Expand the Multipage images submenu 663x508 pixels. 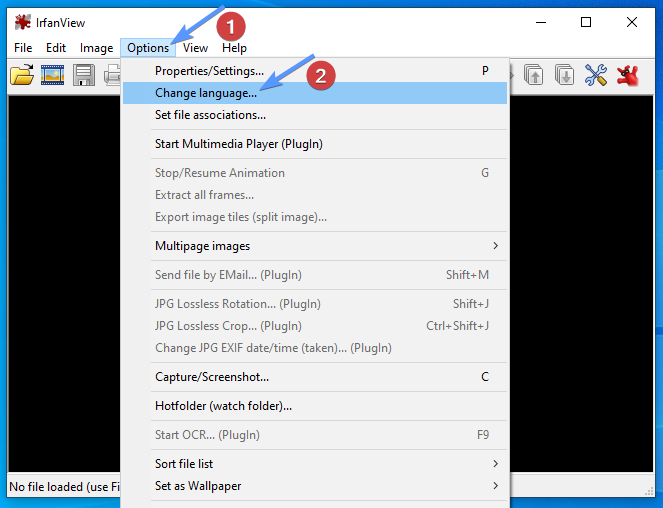click(315, 246)
